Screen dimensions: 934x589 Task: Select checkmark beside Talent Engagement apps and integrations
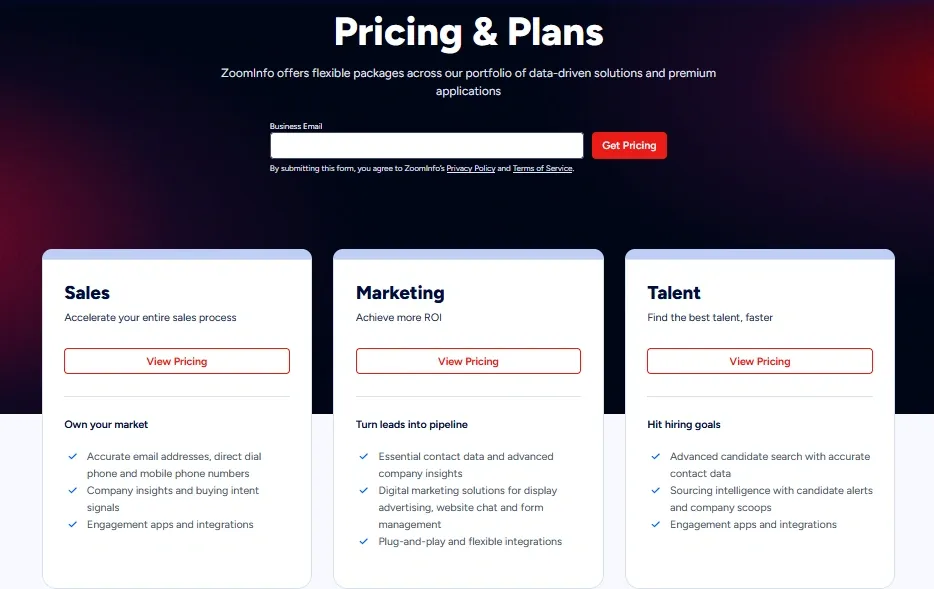656,525
